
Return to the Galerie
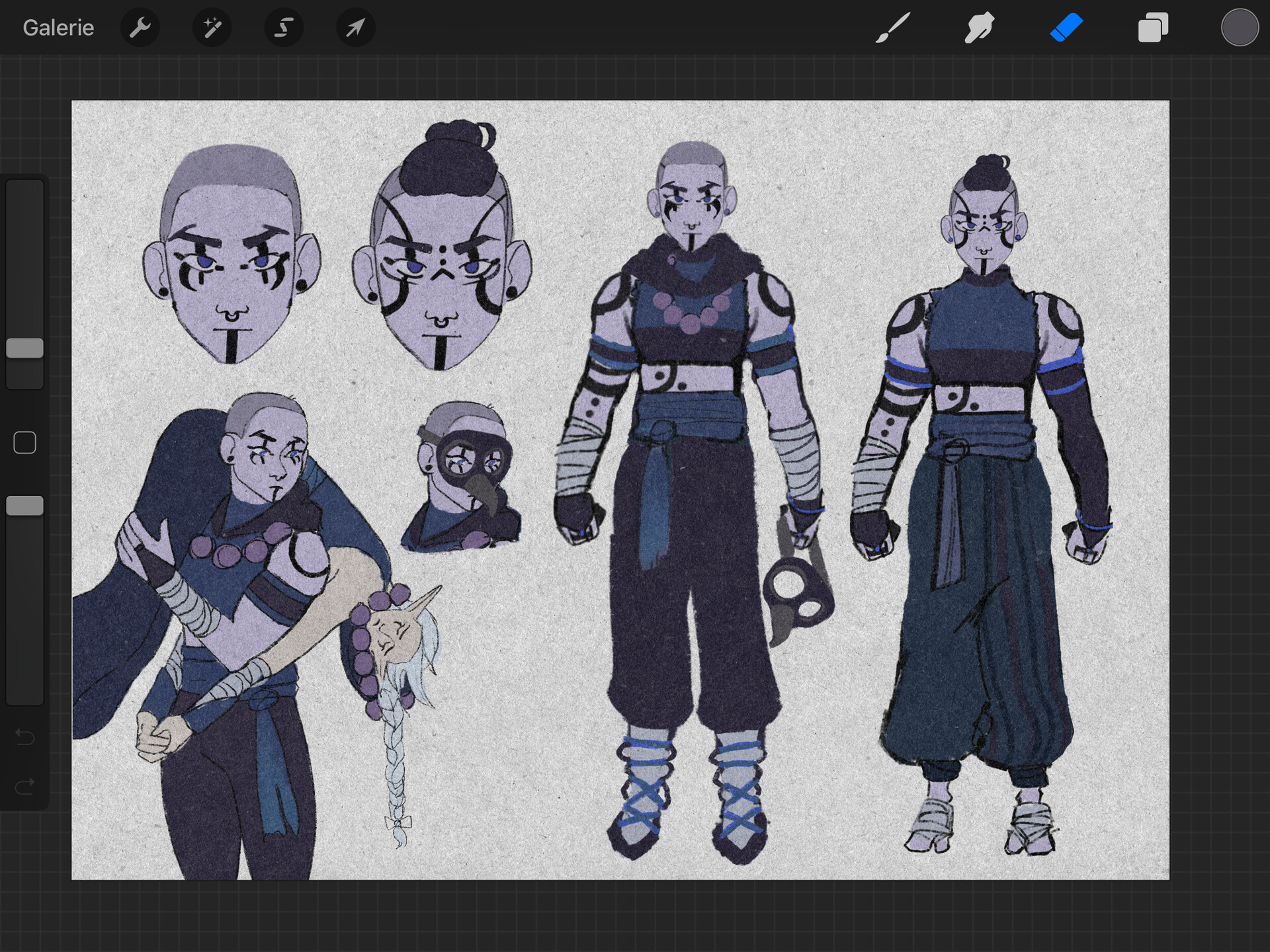point(57,27)
